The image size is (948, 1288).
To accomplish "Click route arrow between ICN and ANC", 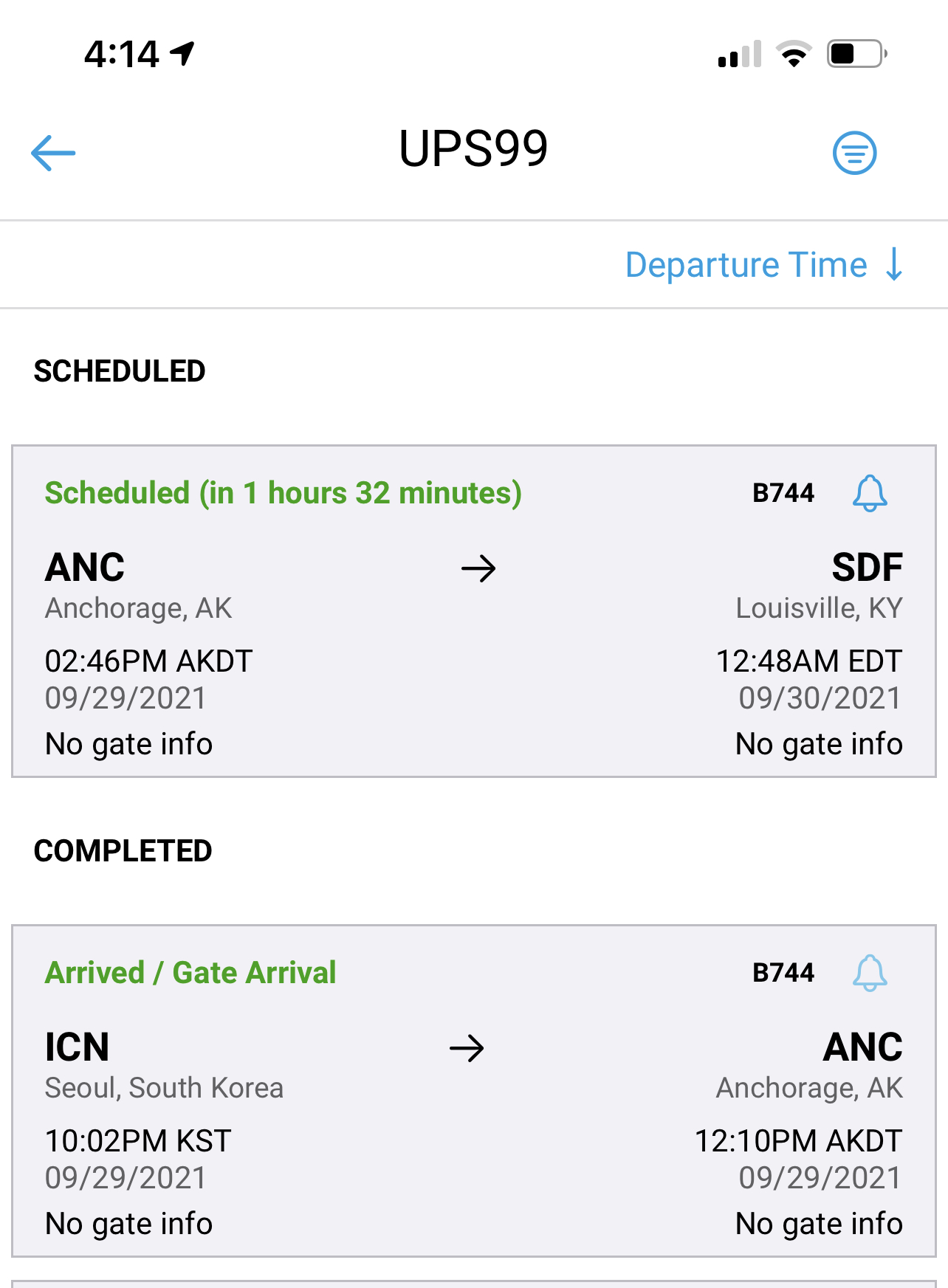I will click(x=467, y=1048).
